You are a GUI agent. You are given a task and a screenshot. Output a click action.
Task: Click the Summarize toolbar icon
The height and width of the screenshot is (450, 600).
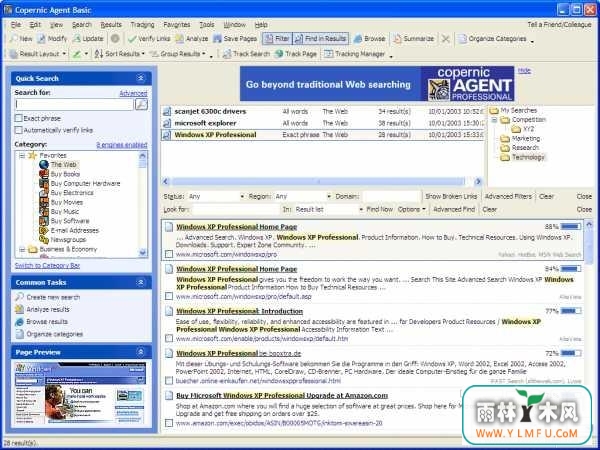pos(398,39)
